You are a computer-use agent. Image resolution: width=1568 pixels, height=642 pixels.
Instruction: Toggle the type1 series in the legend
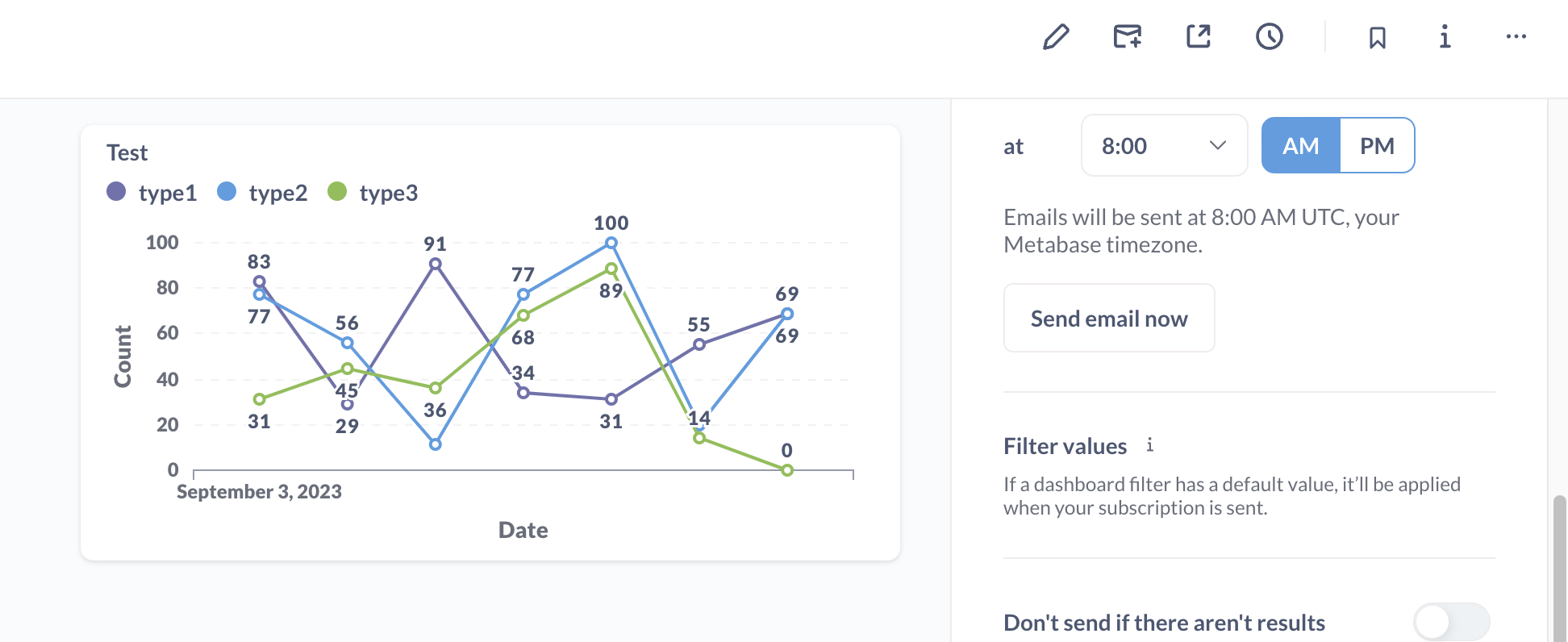[152, 192]
